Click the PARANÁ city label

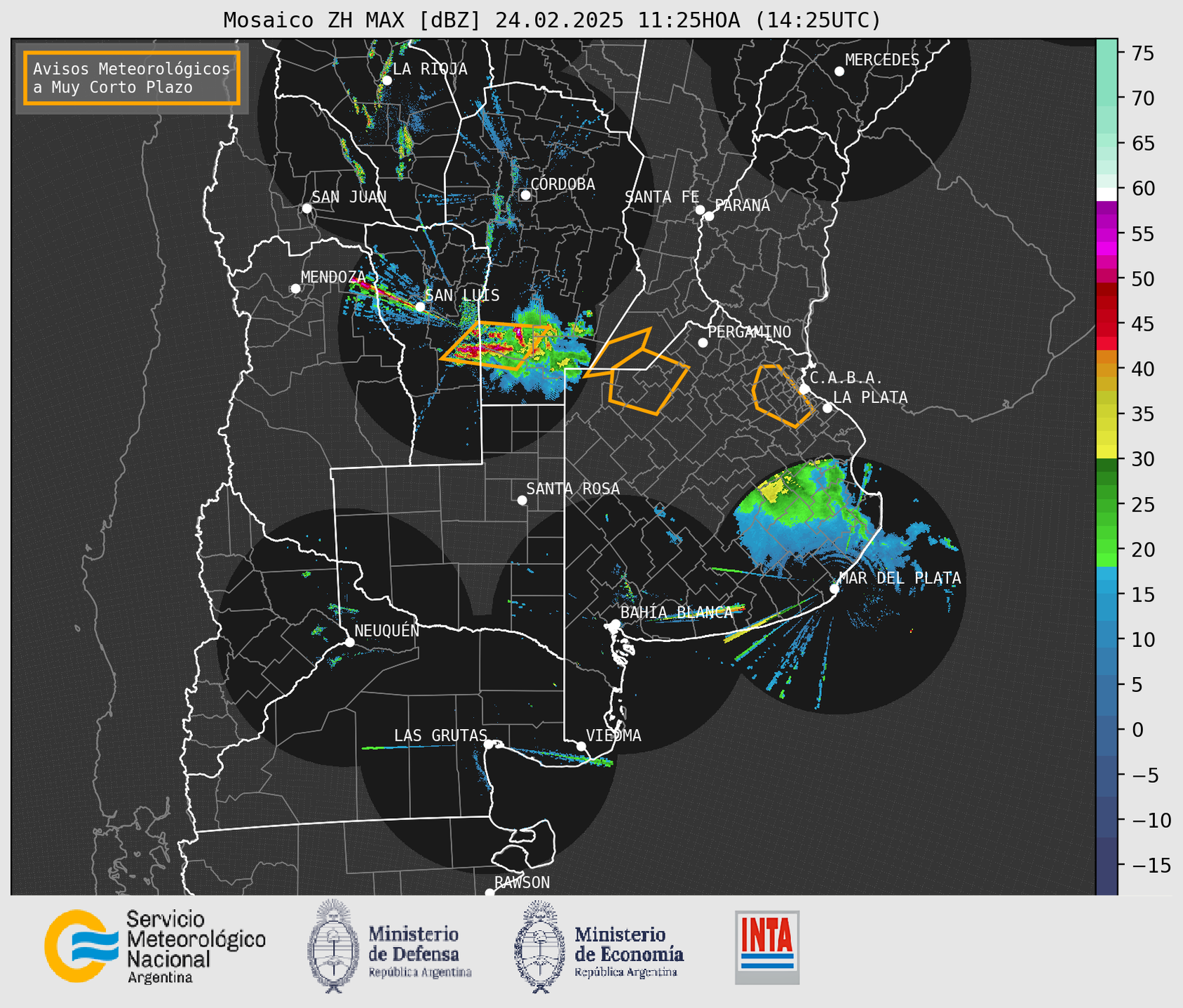743,205
